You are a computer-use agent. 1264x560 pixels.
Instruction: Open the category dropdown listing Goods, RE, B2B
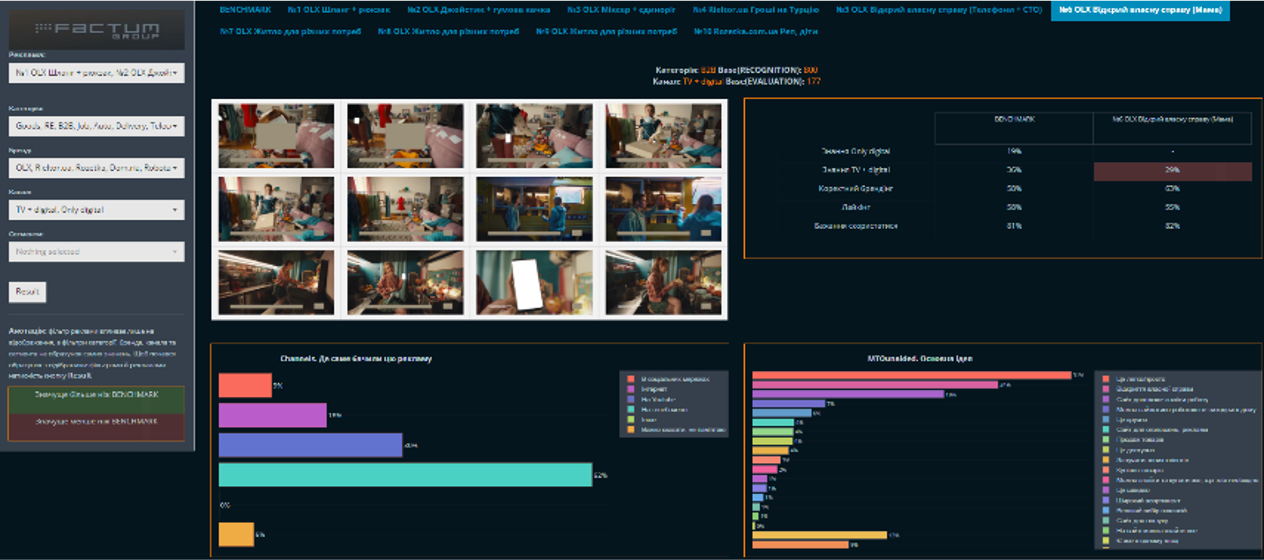[96, 126]
